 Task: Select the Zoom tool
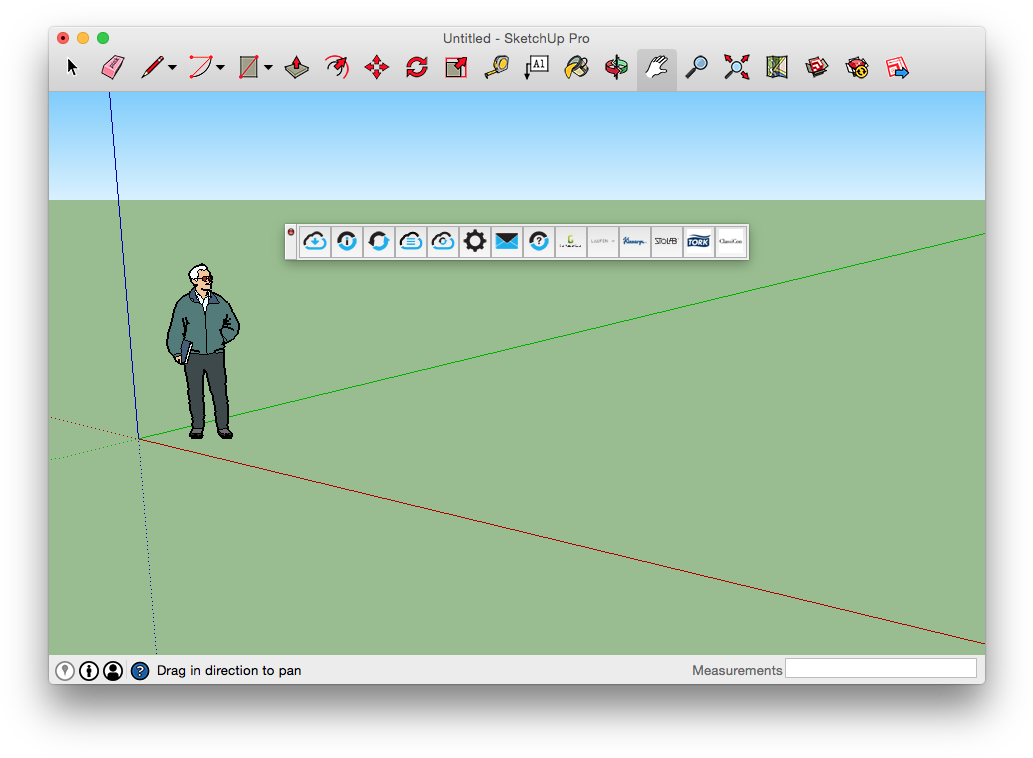(x=696, y=67)
